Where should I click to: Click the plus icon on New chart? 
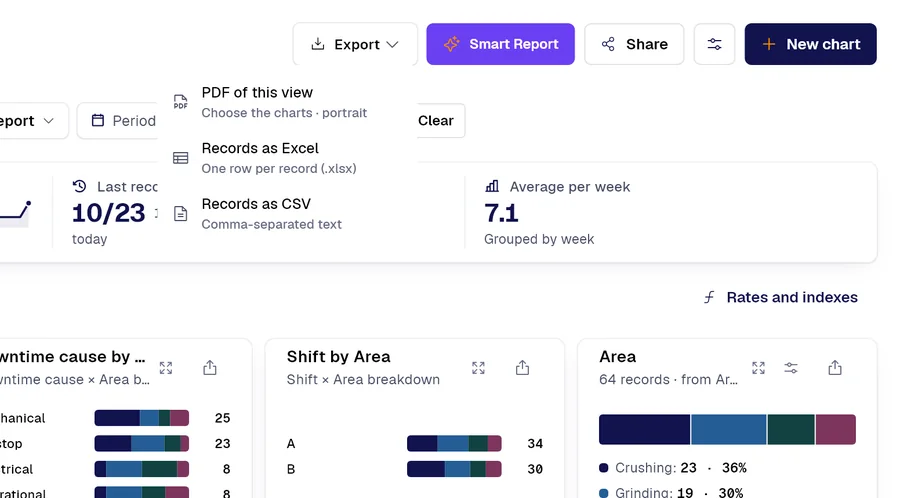[769, 44]
